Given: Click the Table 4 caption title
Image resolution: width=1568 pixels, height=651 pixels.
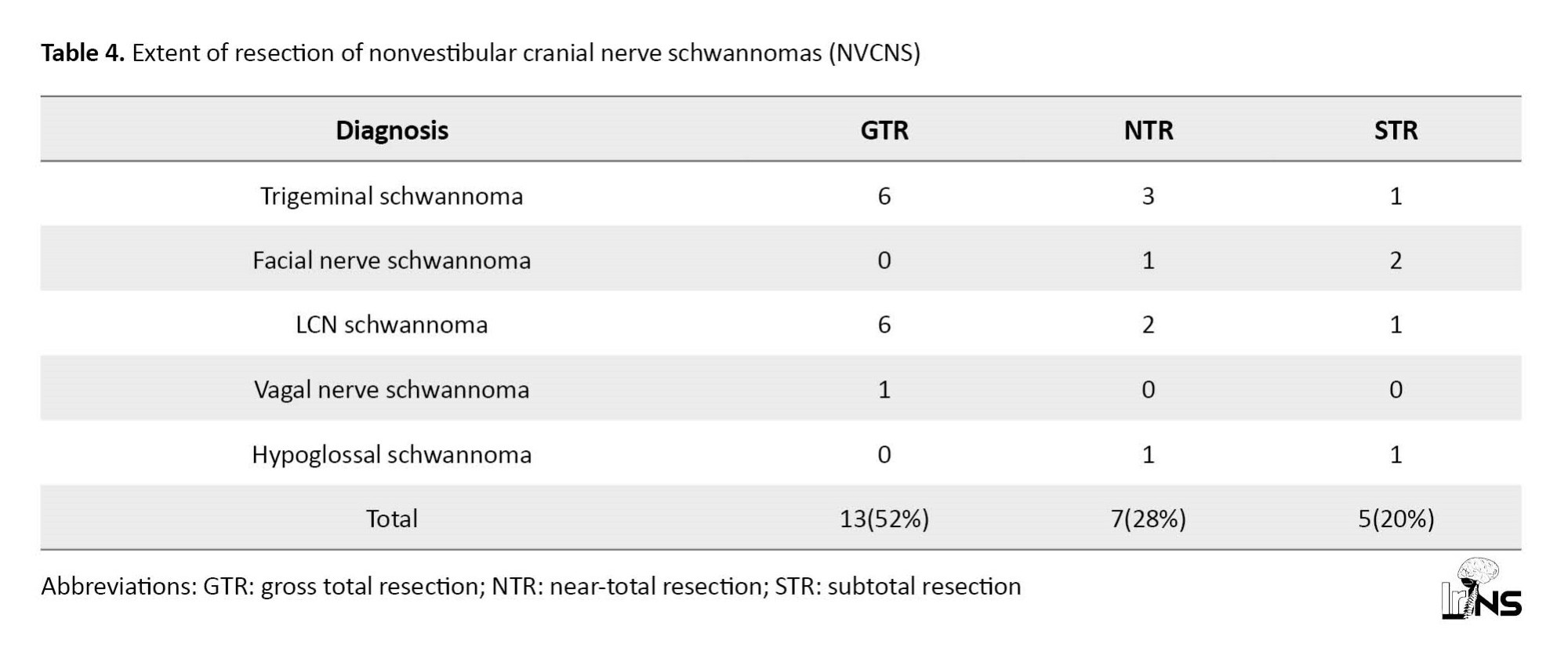Looking at the screenshot, I should tap(481, 53).
